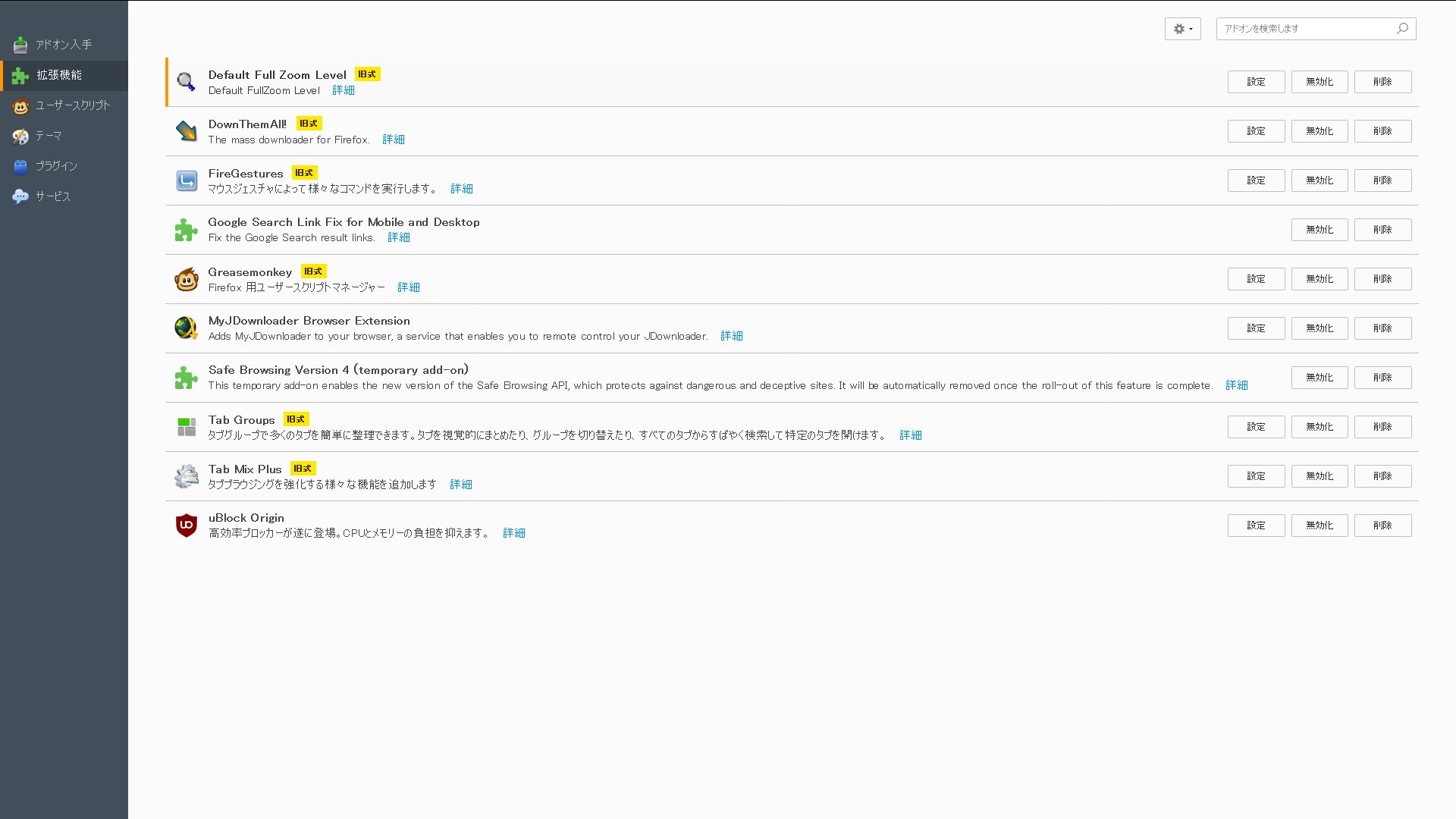Remove Default Full Zoom Level with 削除

pos(1382,82)
